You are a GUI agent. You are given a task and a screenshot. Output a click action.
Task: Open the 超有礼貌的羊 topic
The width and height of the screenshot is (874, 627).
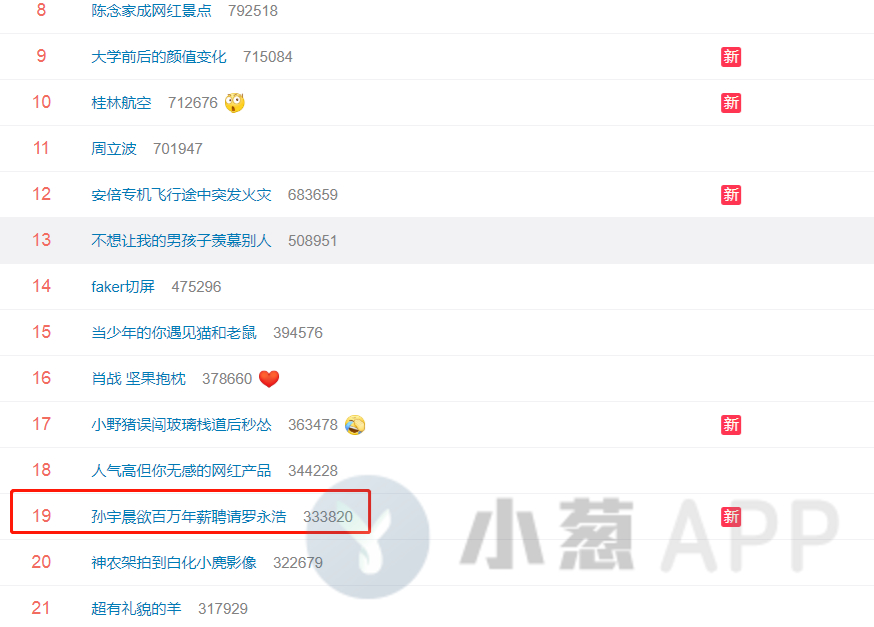(x=137, y=609)
